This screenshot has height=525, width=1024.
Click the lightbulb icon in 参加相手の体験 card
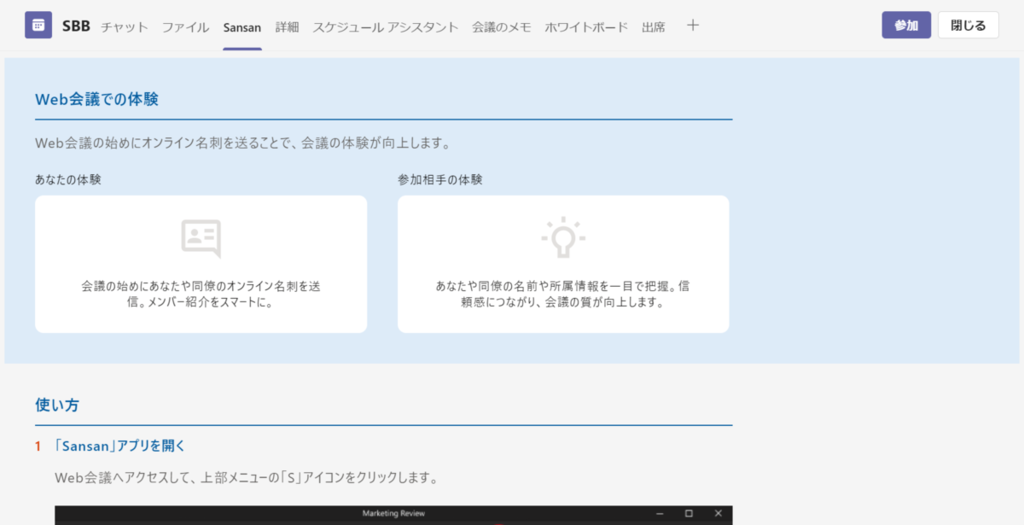point(563,237)
